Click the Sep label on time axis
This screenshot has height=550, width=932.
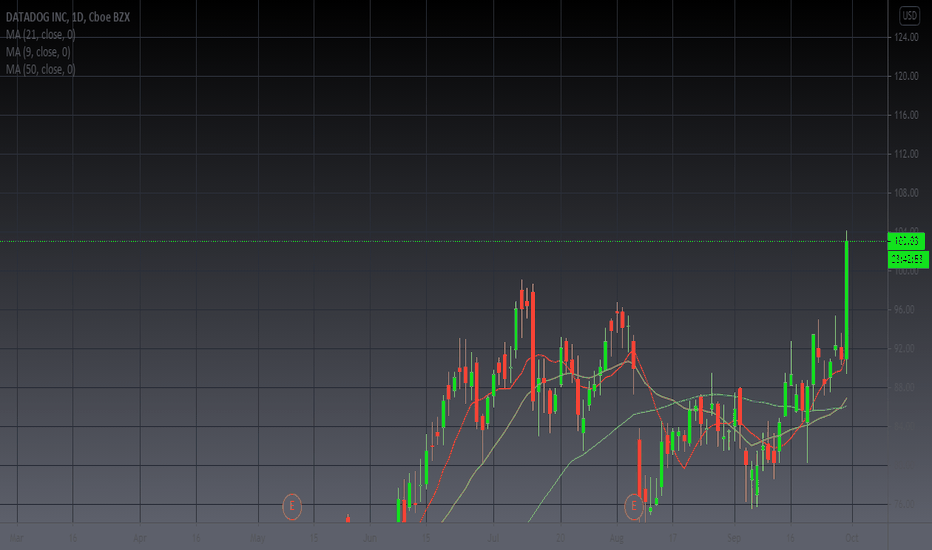734,538
